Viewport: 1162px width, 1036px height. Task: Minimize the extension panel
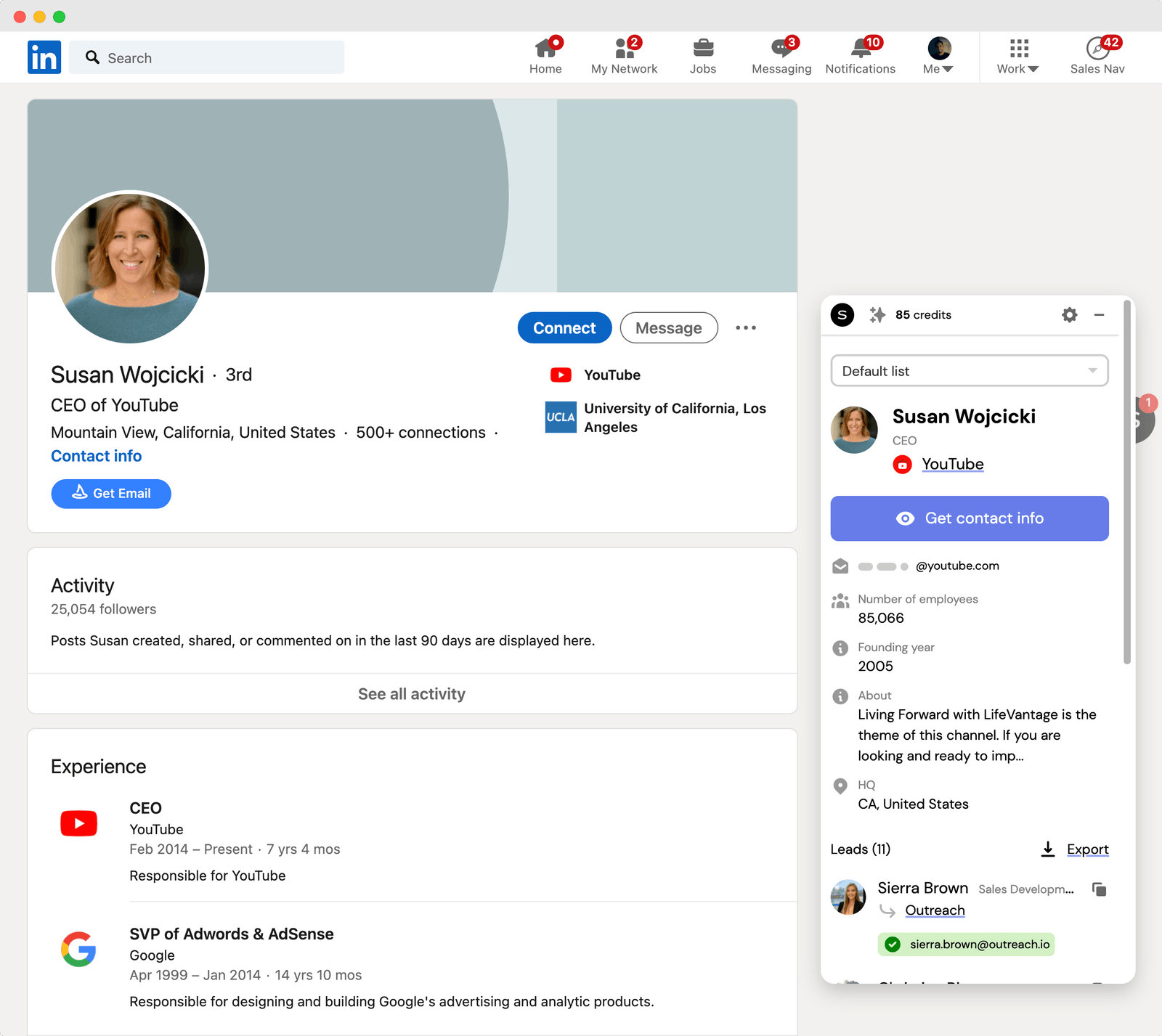pyautogui.click(x=1100, y=314)
